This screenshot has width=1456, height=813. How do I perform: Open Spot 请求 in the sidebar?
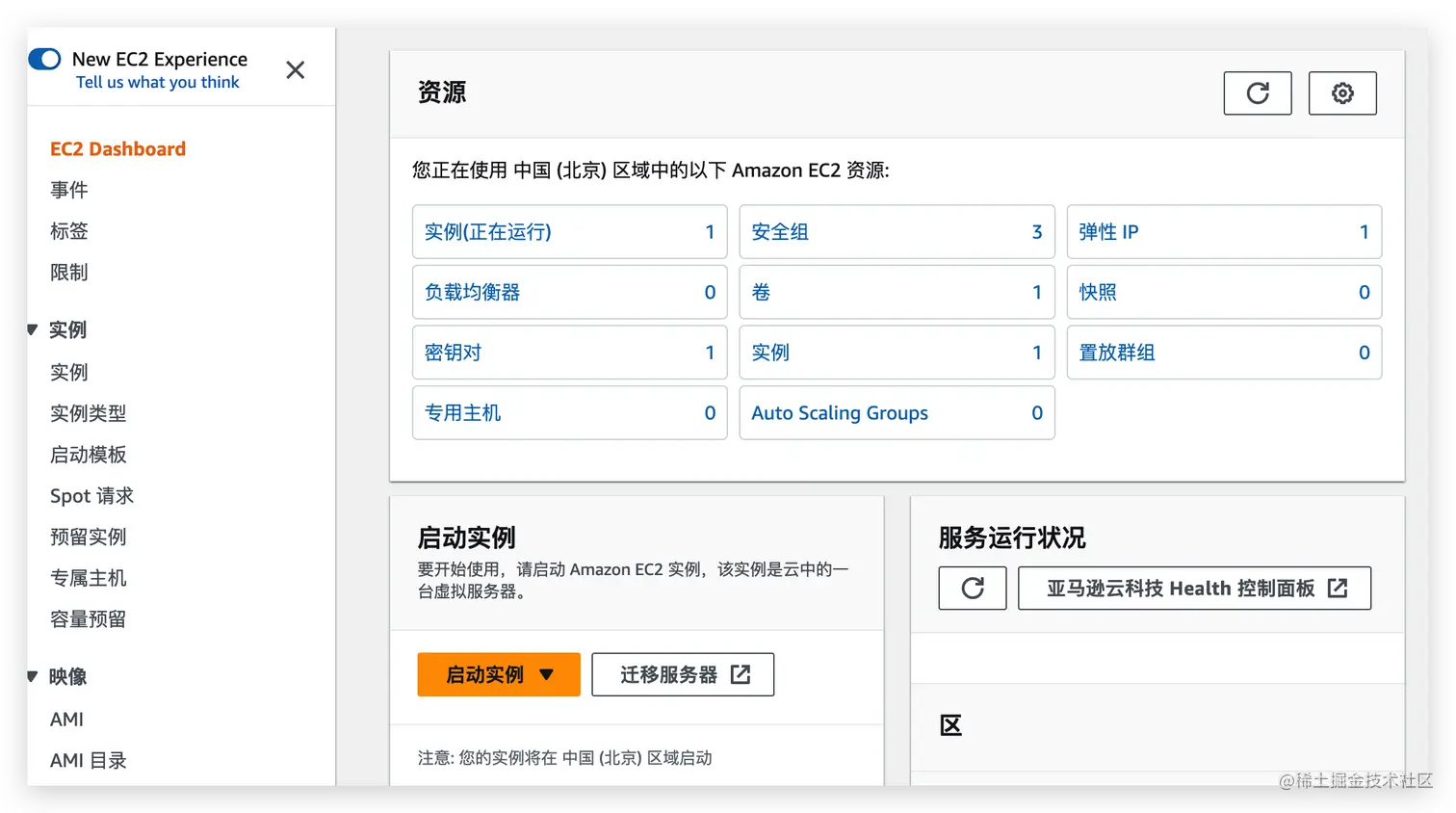click(x=91, y=496)
